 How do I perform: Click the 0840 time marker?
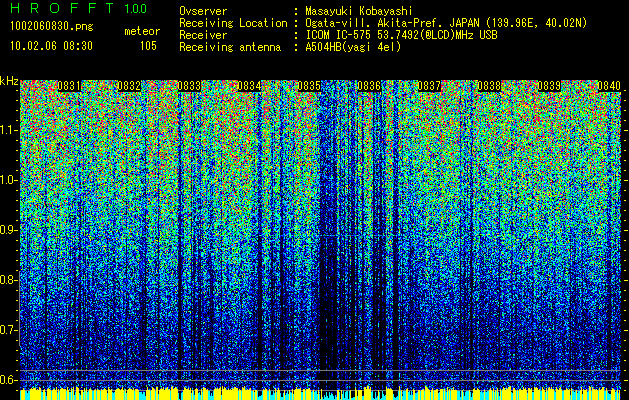pos(609,86)
